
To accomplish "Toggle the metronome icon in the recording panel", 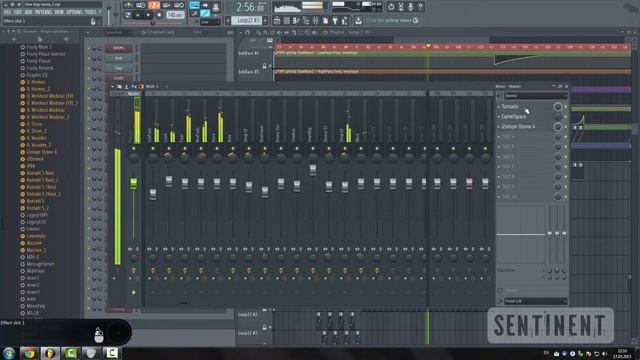I will coord(129,5).
